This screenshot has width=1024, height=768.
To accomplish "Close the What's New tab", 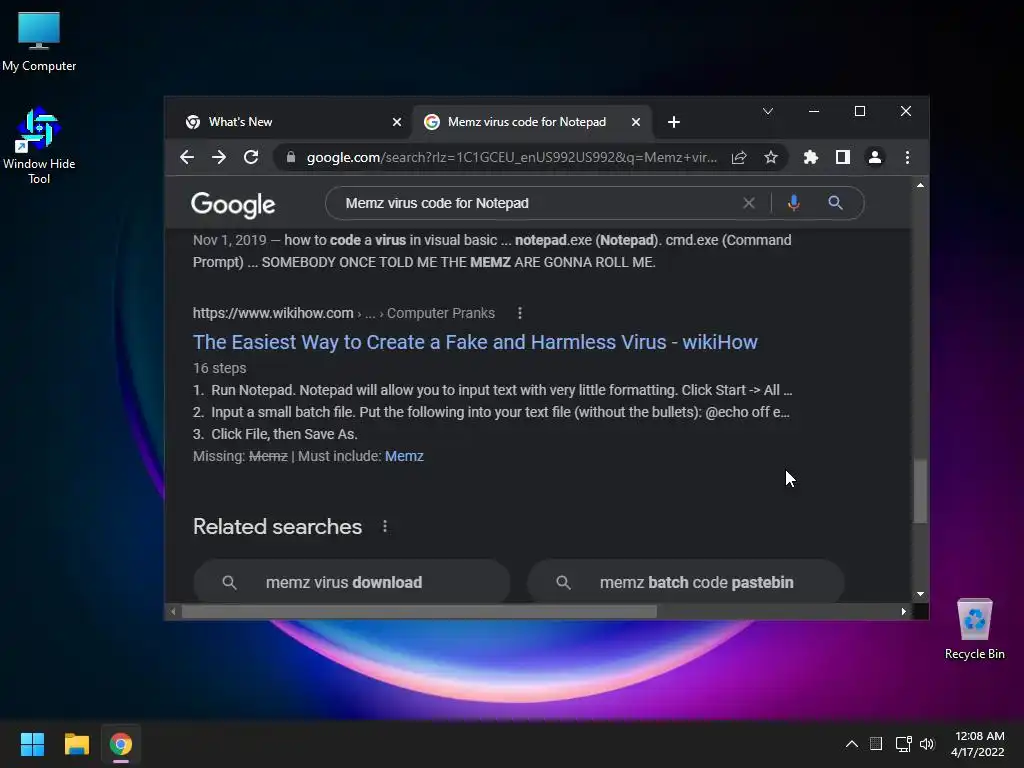I will (396, 122).
